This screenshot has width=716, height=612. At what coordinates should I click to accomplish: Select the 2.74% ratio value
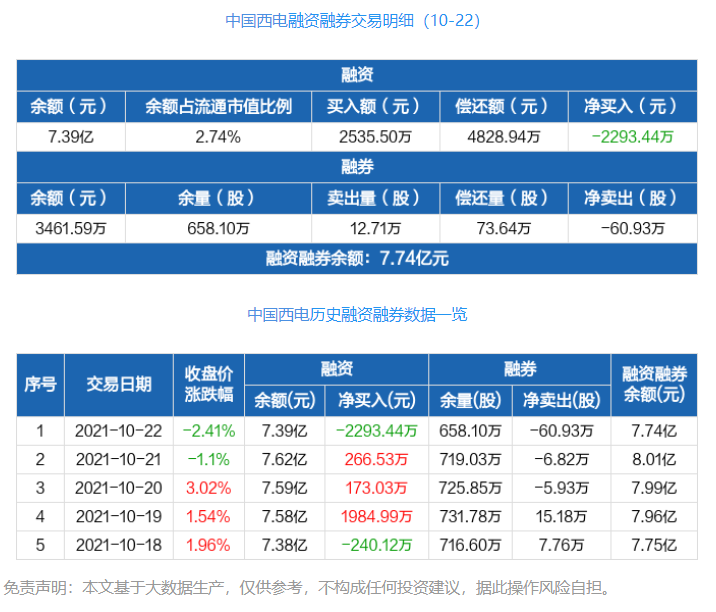(x=218, y=137)
